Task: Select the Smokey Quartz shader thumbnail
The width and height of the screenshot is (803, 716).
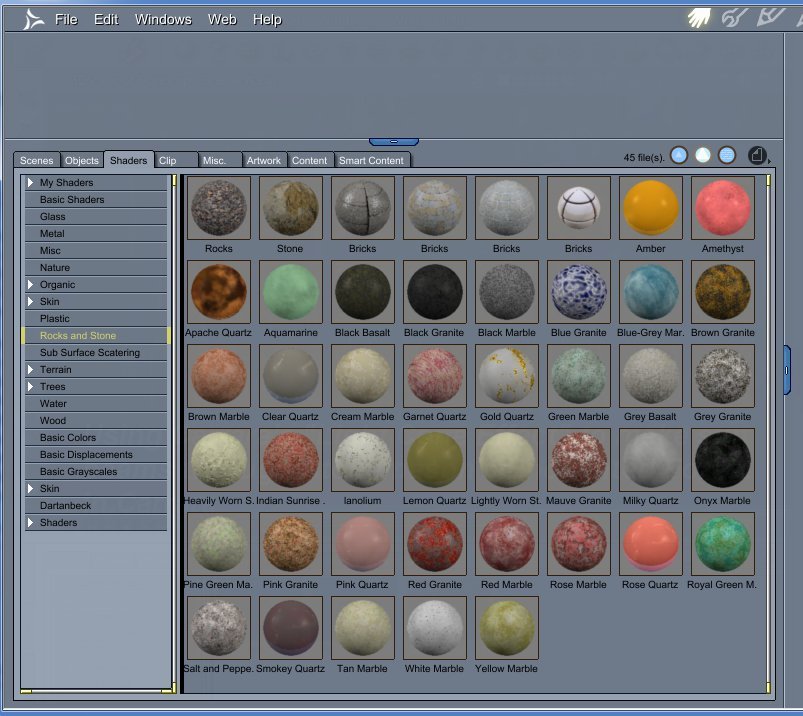Action: tap(290, 628)
